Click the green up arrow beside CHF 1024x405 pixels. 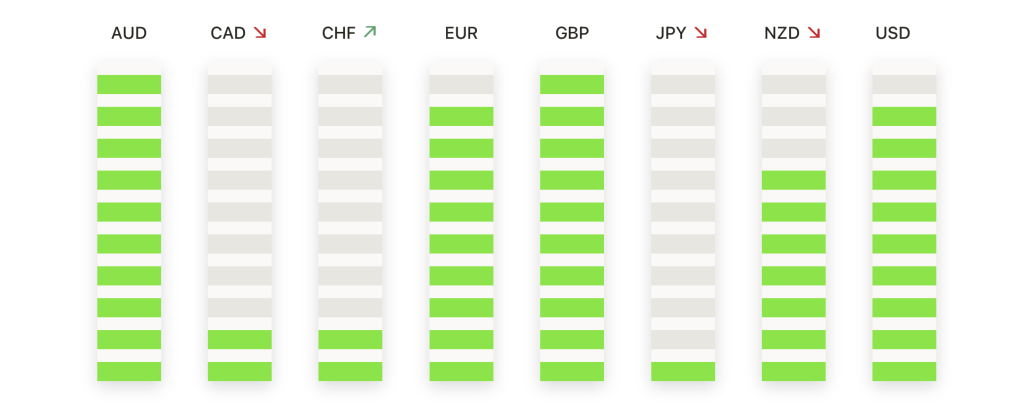point(370,33)
